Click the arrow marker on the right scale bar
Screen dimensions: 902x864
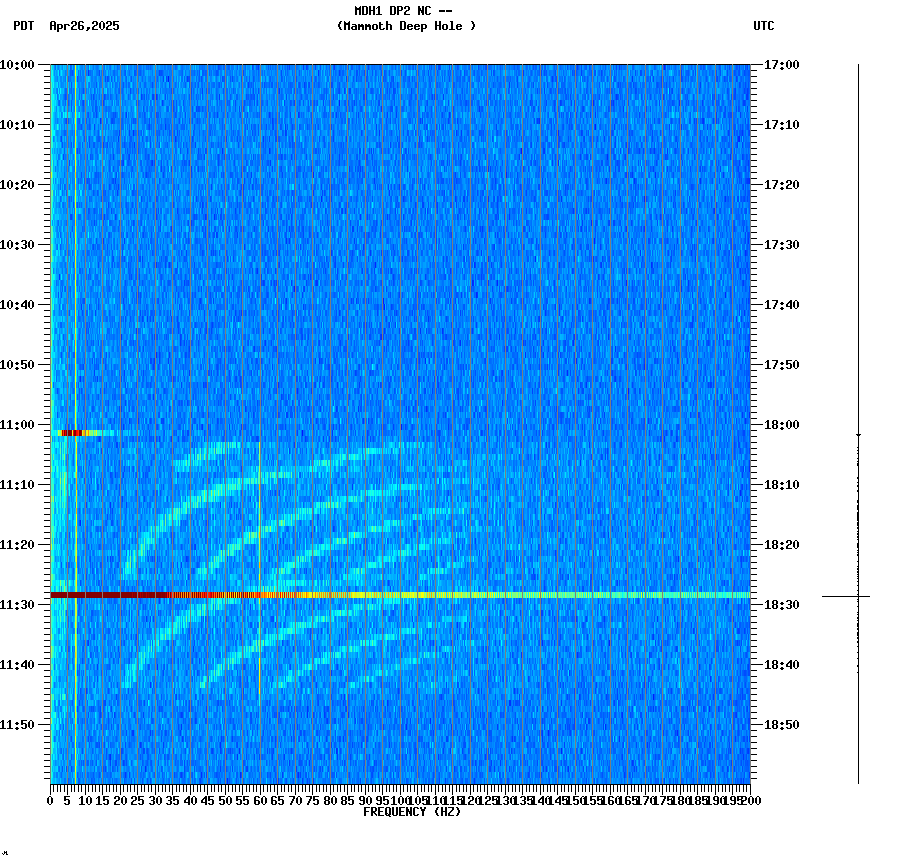(x=858, y=435)
